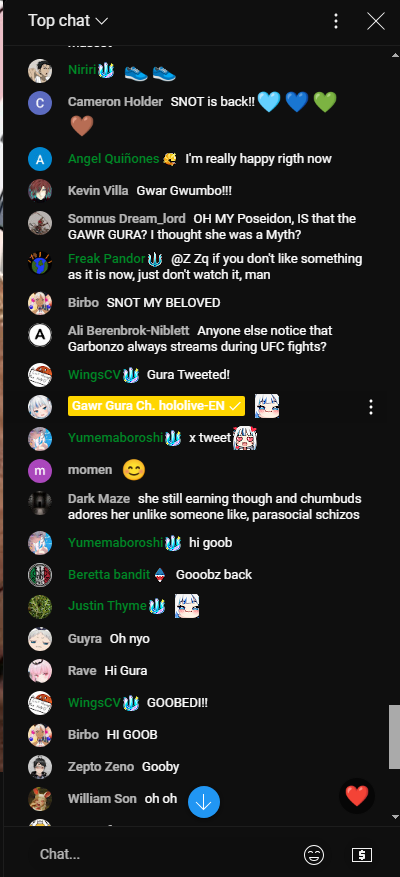Open message options beside Gawr Gura's message
The height and width of the screenshot is (877, 400).
370,407
